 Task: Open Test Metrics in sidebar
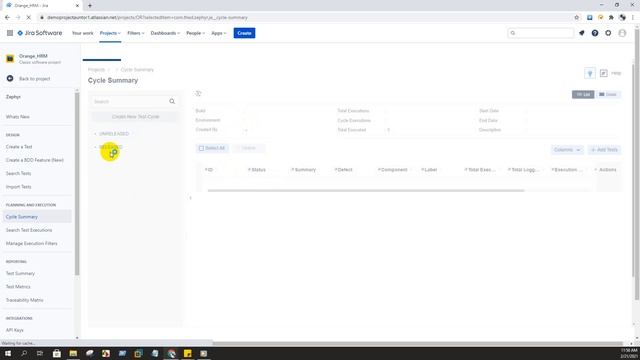pyautogui.click(x=18, y=287)
